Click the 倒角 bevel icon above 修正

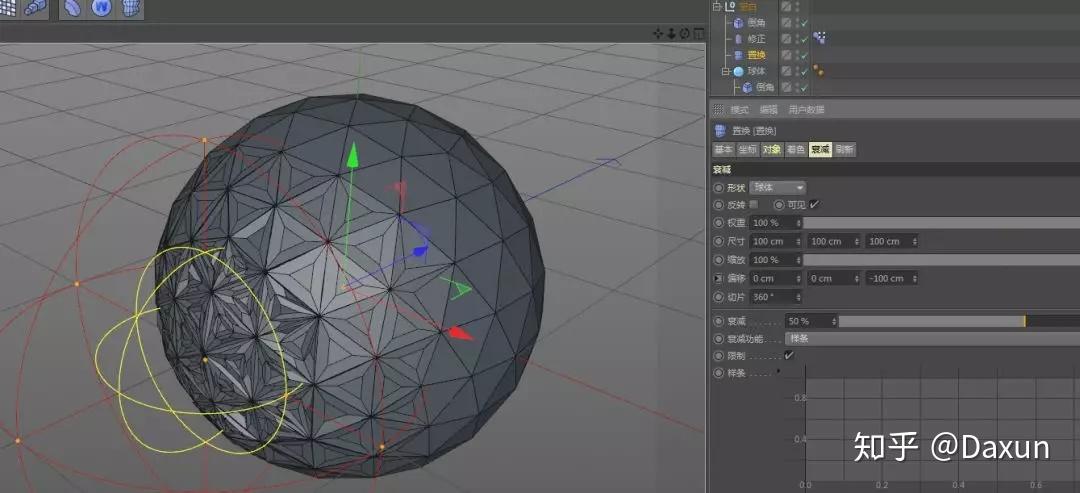click(x=738, y=23)
